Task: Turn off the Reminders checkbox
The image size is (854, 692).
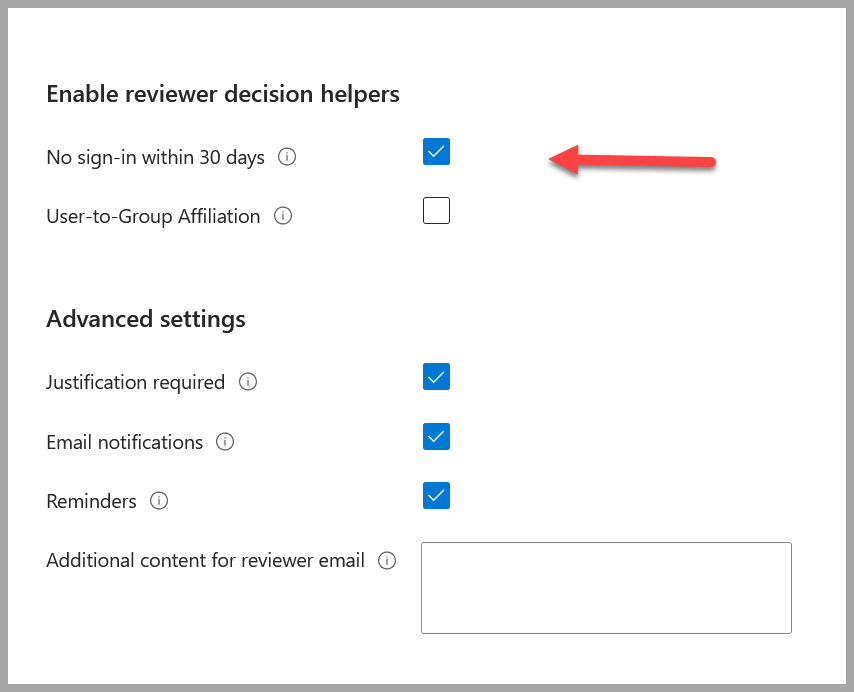Action: click(436, 495)
